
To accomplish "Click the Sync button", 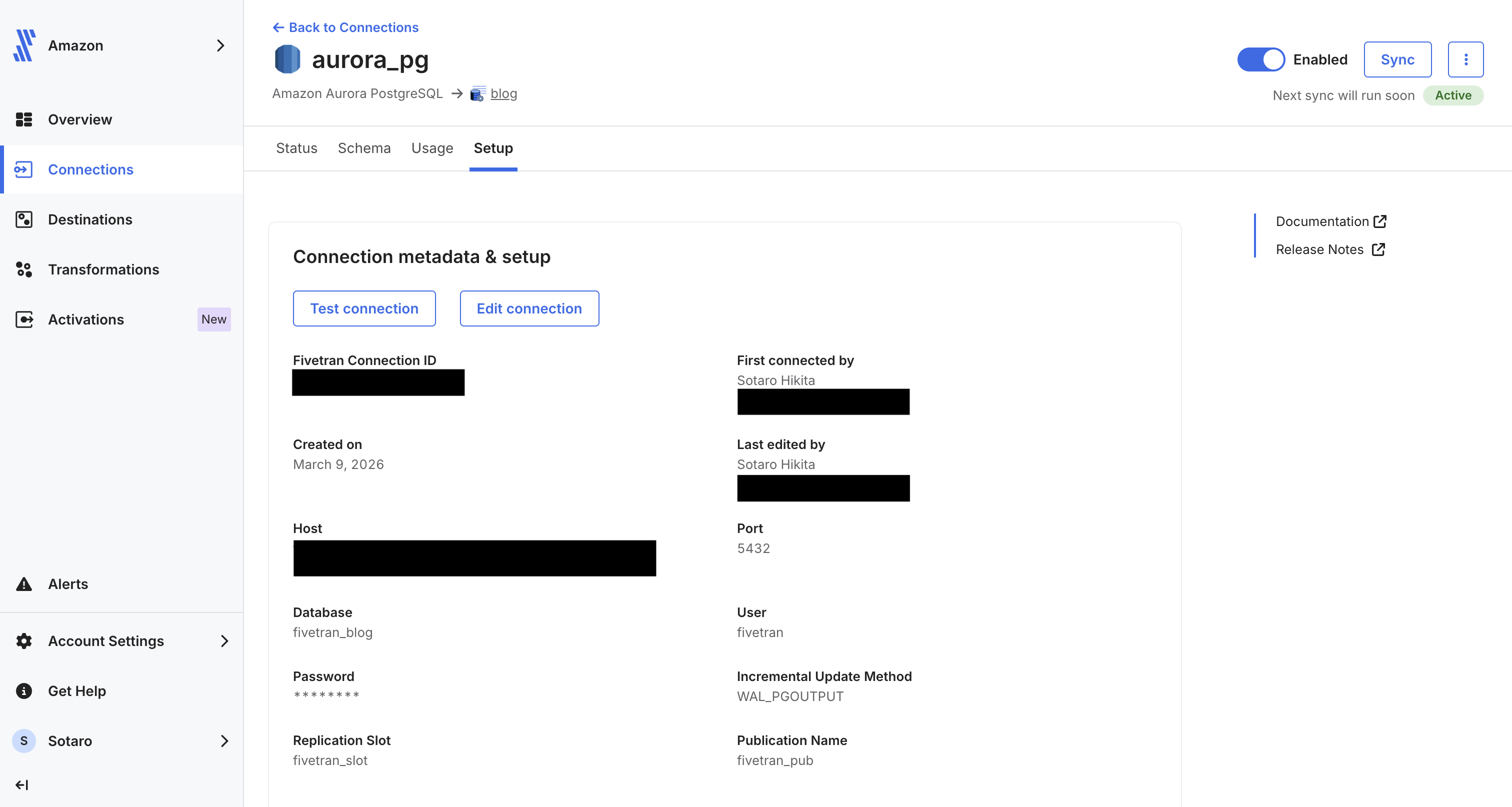I will click(1397, 59).
